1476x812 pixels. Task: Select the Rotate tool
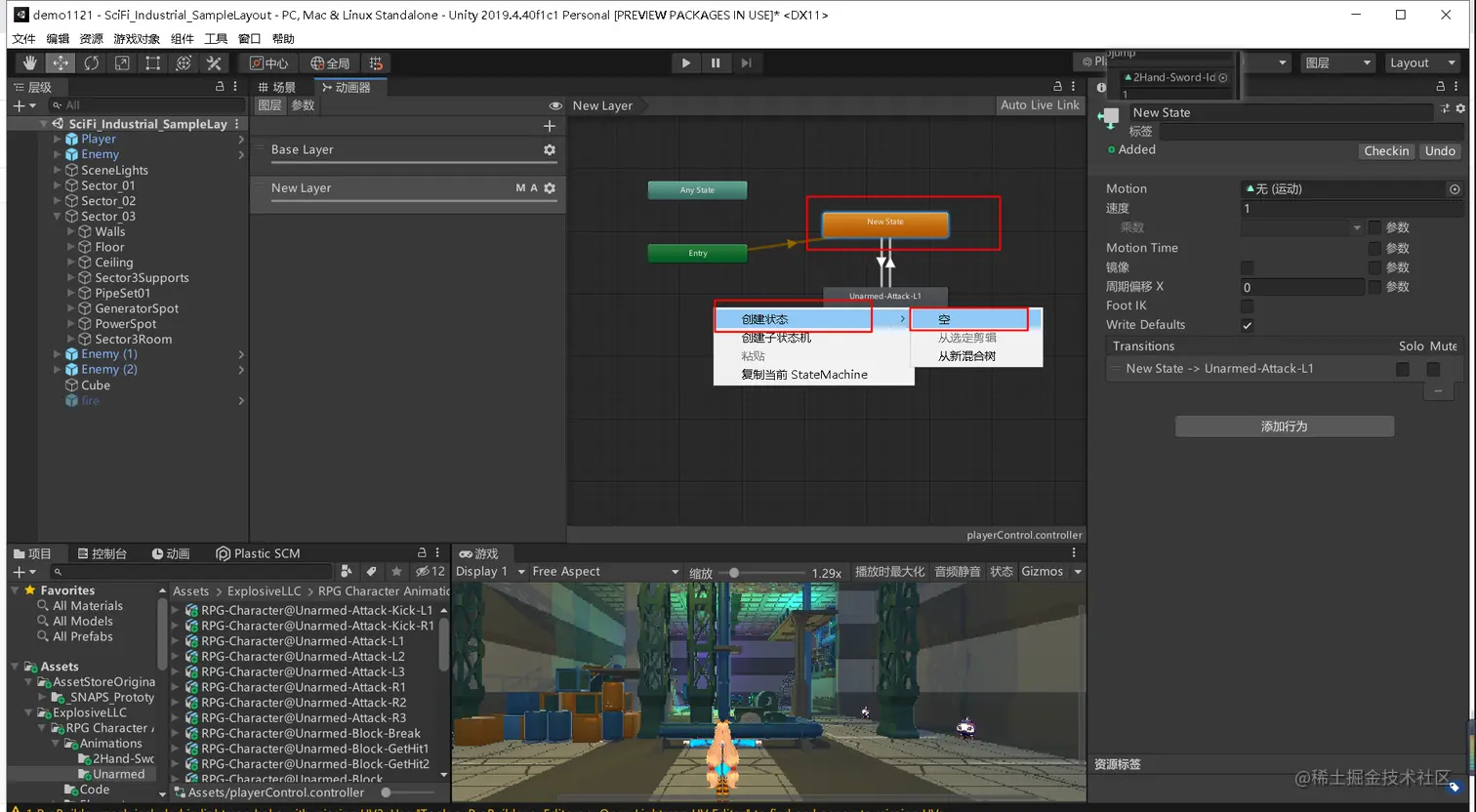pyautogui.click(x=91, y=62)
